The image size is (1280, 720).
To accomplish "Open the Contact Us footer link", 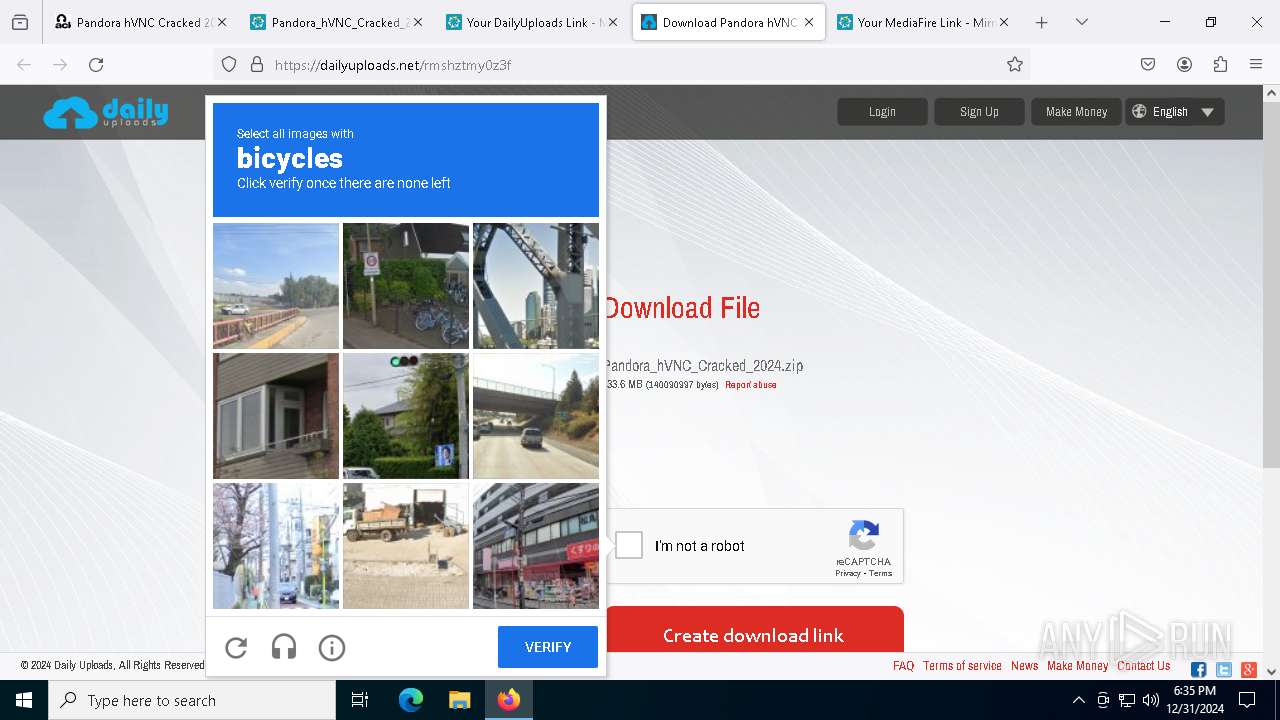I will point(1144,666).
